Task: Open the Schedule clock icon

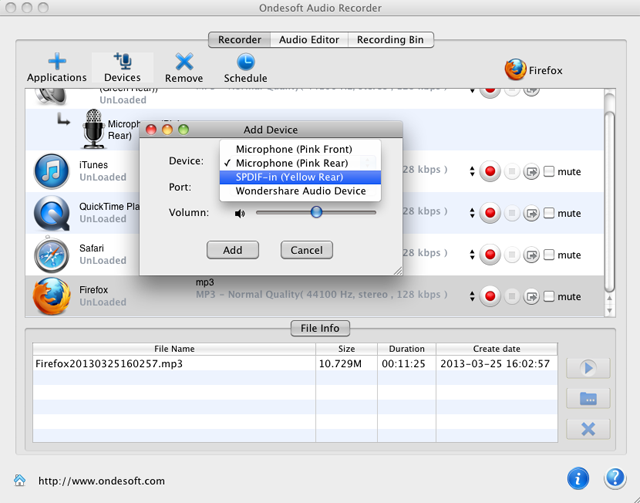Action: (x=245, y=62)
